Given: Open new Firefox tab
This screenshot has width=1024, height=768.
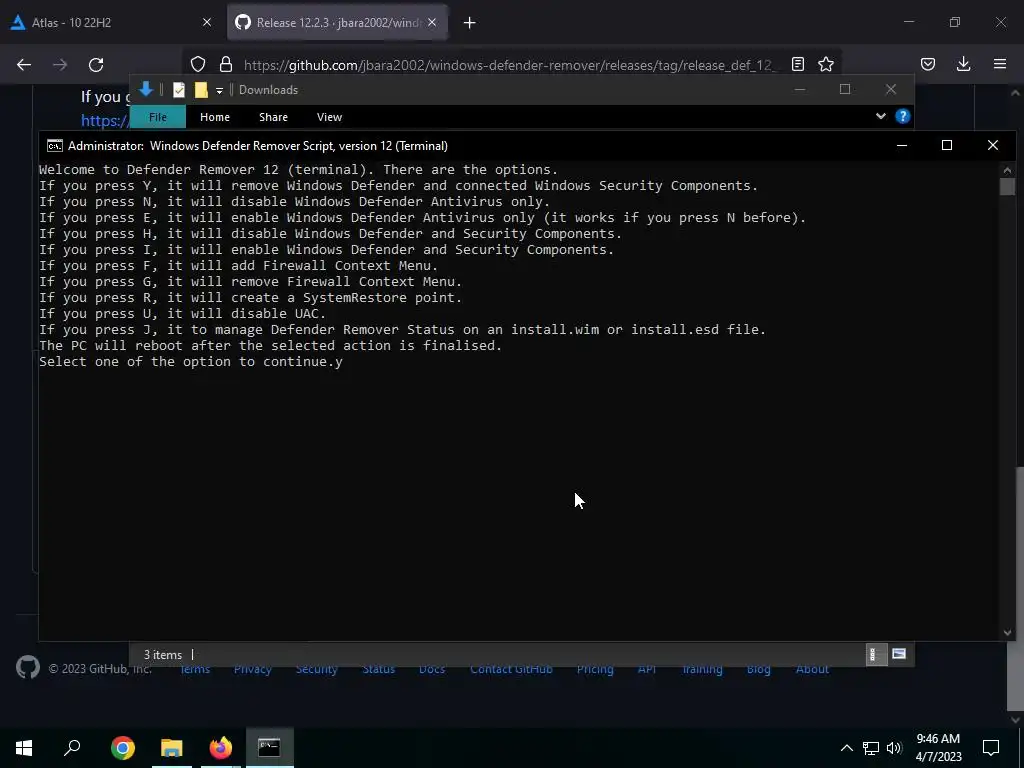Looking at the screenshot, I should [x=470, y=23].
